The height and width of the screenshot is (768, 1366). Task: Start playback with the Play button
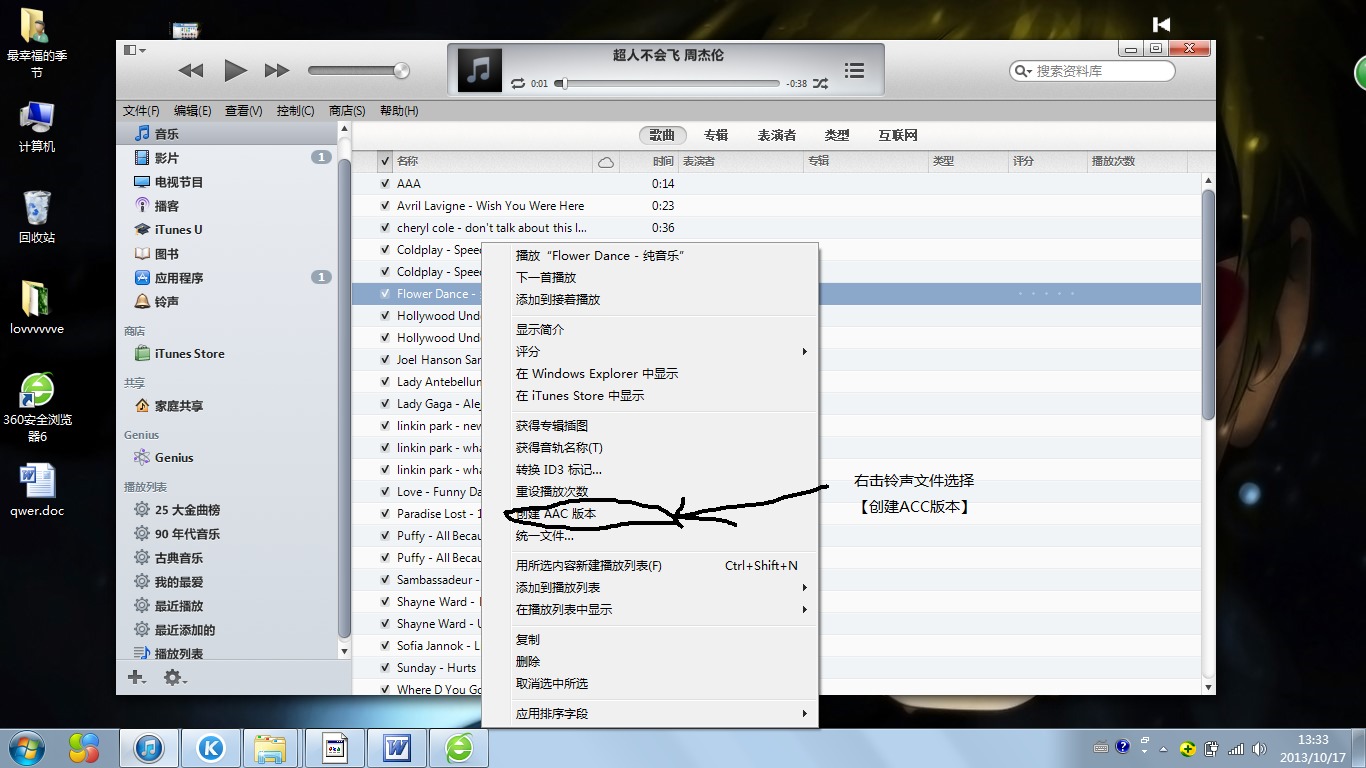pyautogui.click(x=235, y=70)
